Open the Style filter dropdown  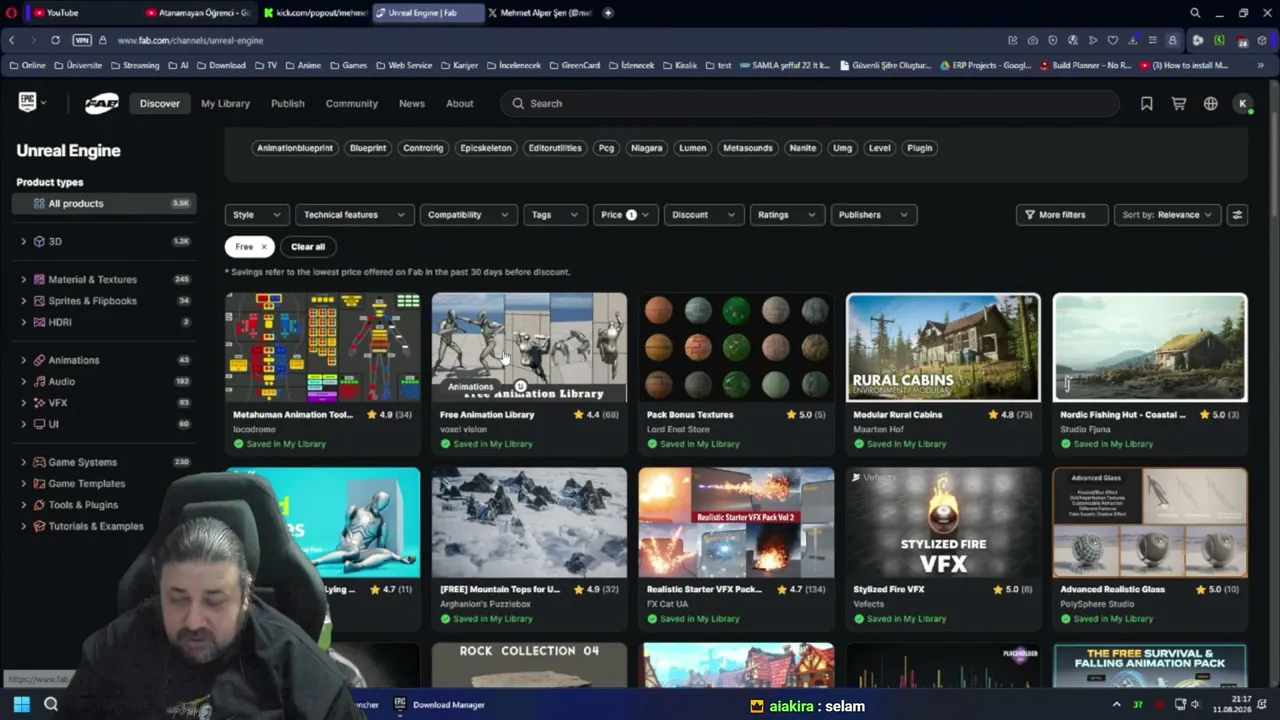coord(257,215)
